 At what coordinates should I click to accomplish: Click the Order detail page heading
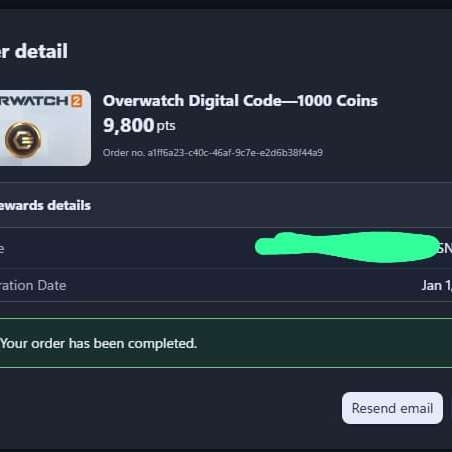[x=34, y=51]
